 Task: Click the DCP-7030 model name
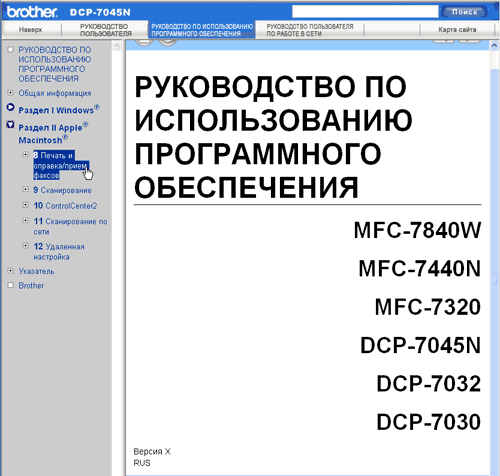click(x=429, y=422)
